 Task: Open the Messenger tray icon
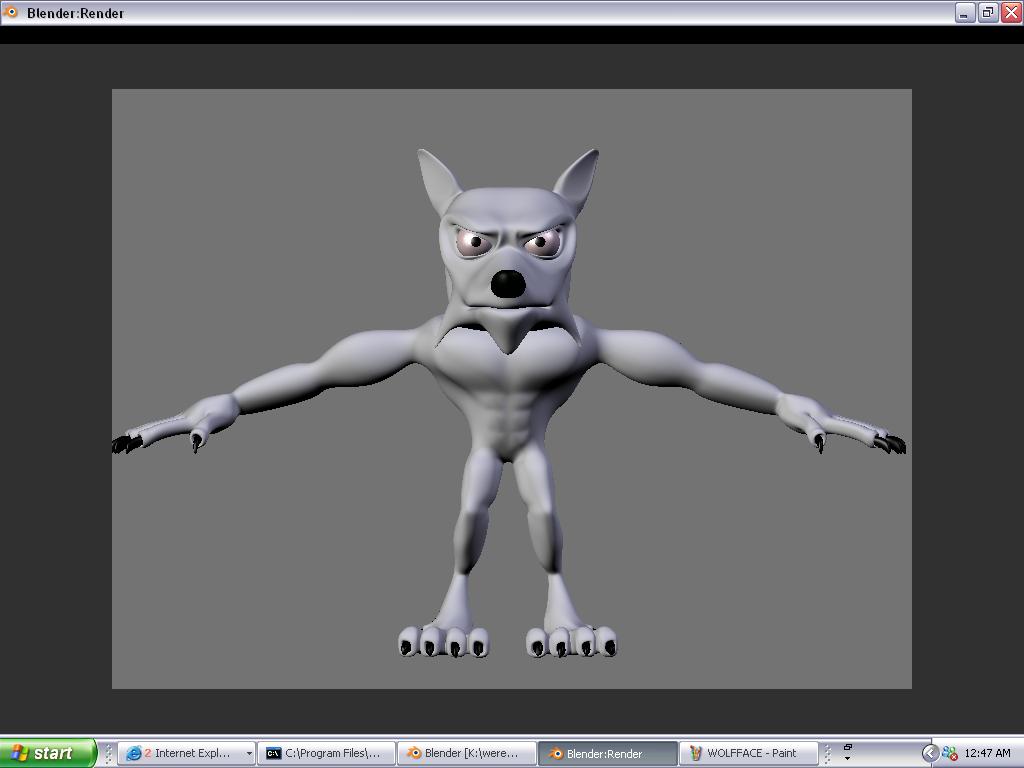[x=950, y=753]
